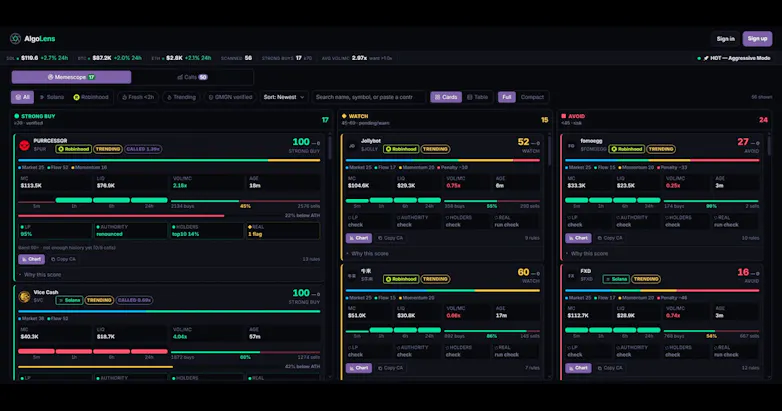Click the Sign in button
Image resolution: width=782 pixels, height=411 pixels.
coord(726,39)
